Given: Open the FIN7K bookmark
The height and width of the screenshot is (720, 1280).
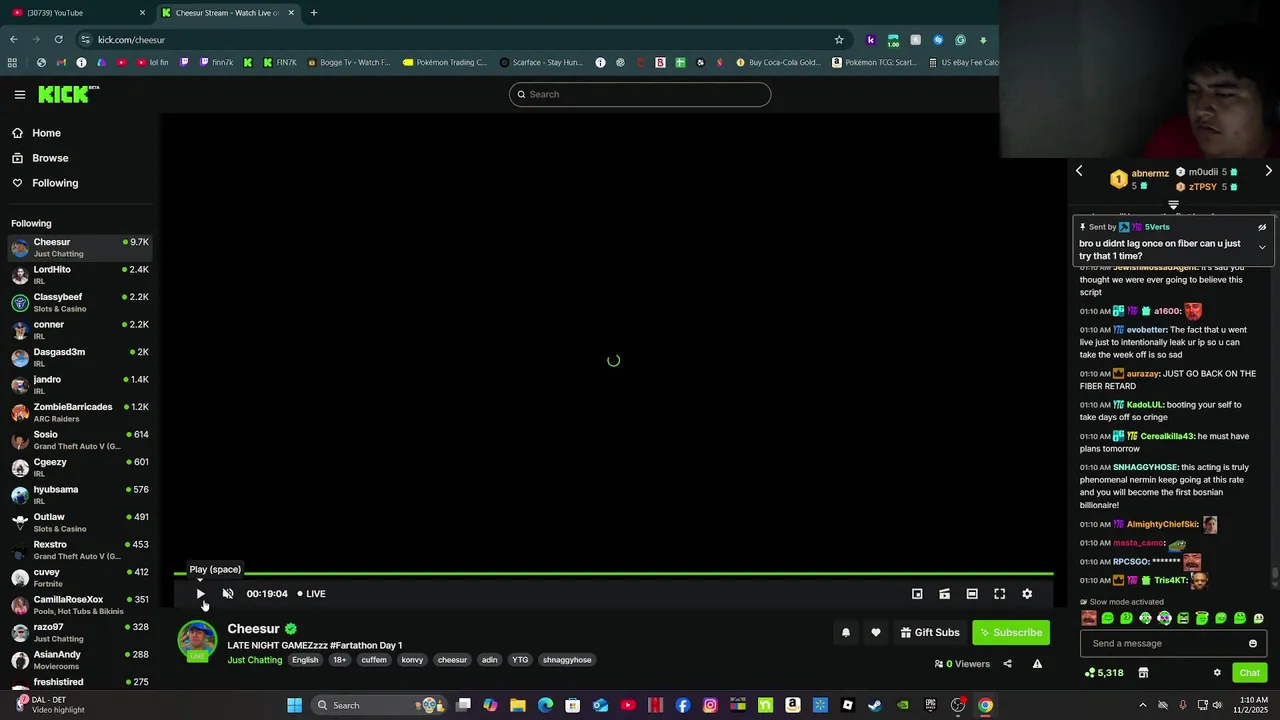Looking at the screenshot, I should pos(279,62).
